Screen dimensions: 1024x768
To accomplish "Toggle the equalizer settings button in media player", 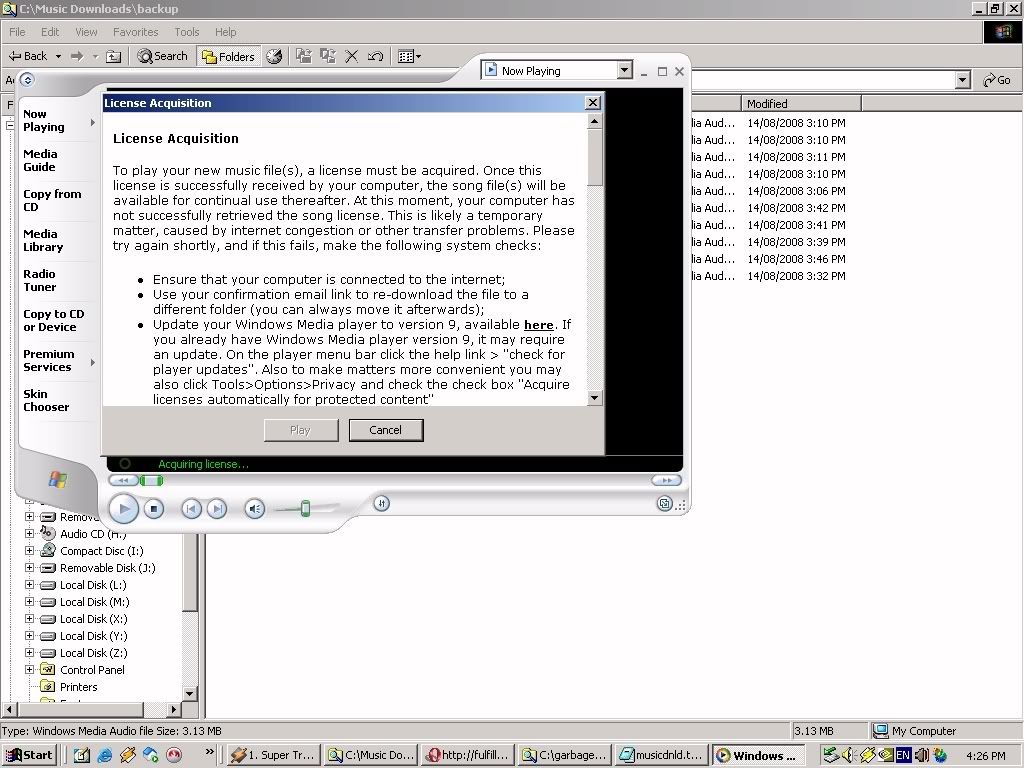I will pos(382,504).
